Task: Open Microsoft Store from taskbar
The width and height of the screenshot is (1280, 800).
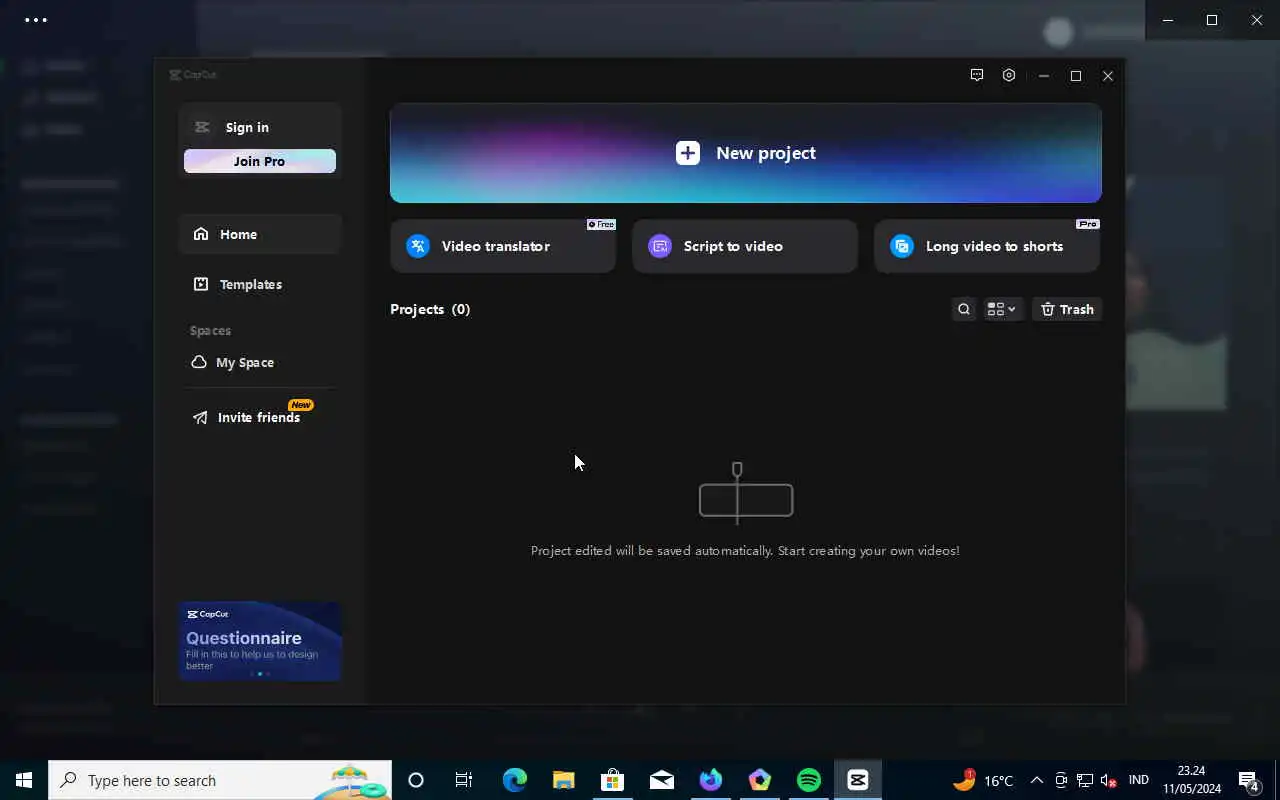Action: 612,780
